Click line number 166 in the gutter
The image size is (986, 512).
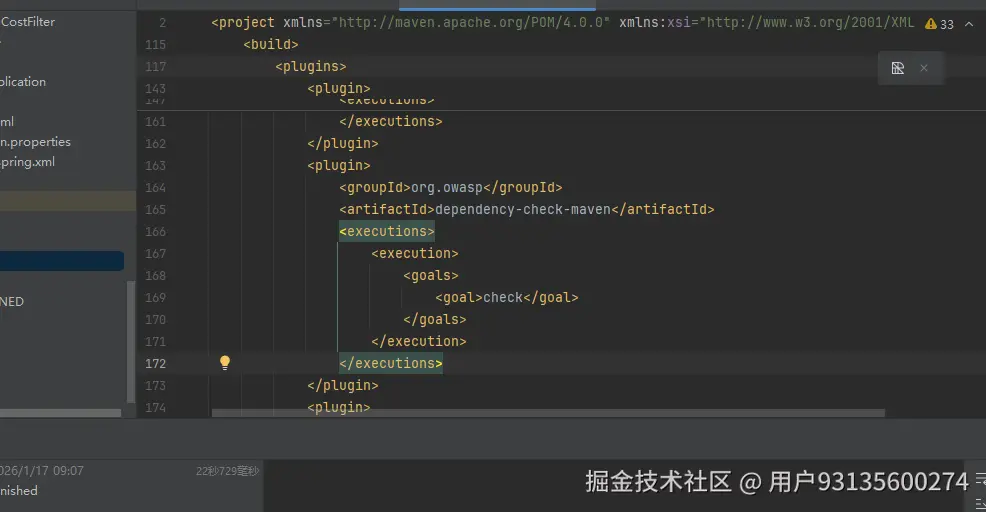click(155, 231)
